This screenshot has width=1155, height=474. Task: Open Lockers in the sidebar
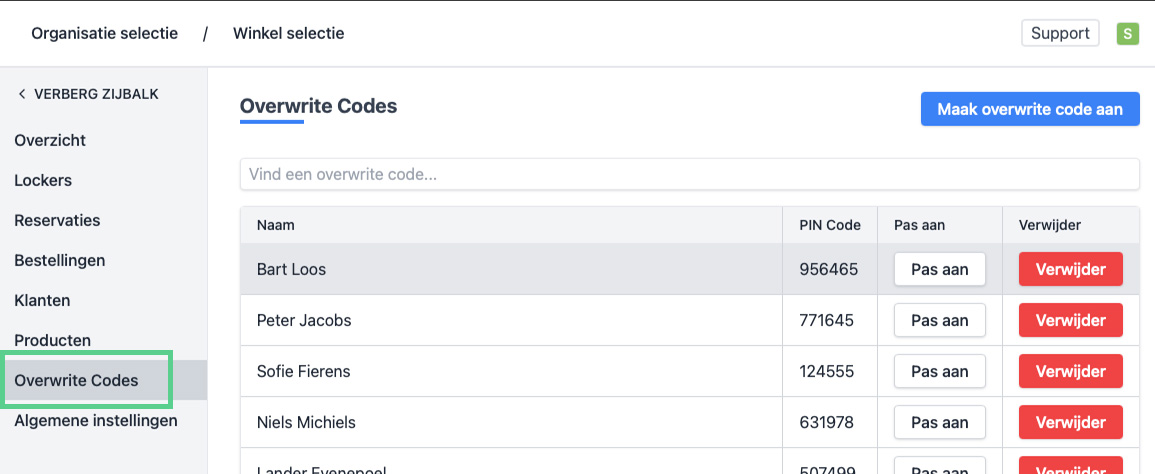[x=43, y=180]
